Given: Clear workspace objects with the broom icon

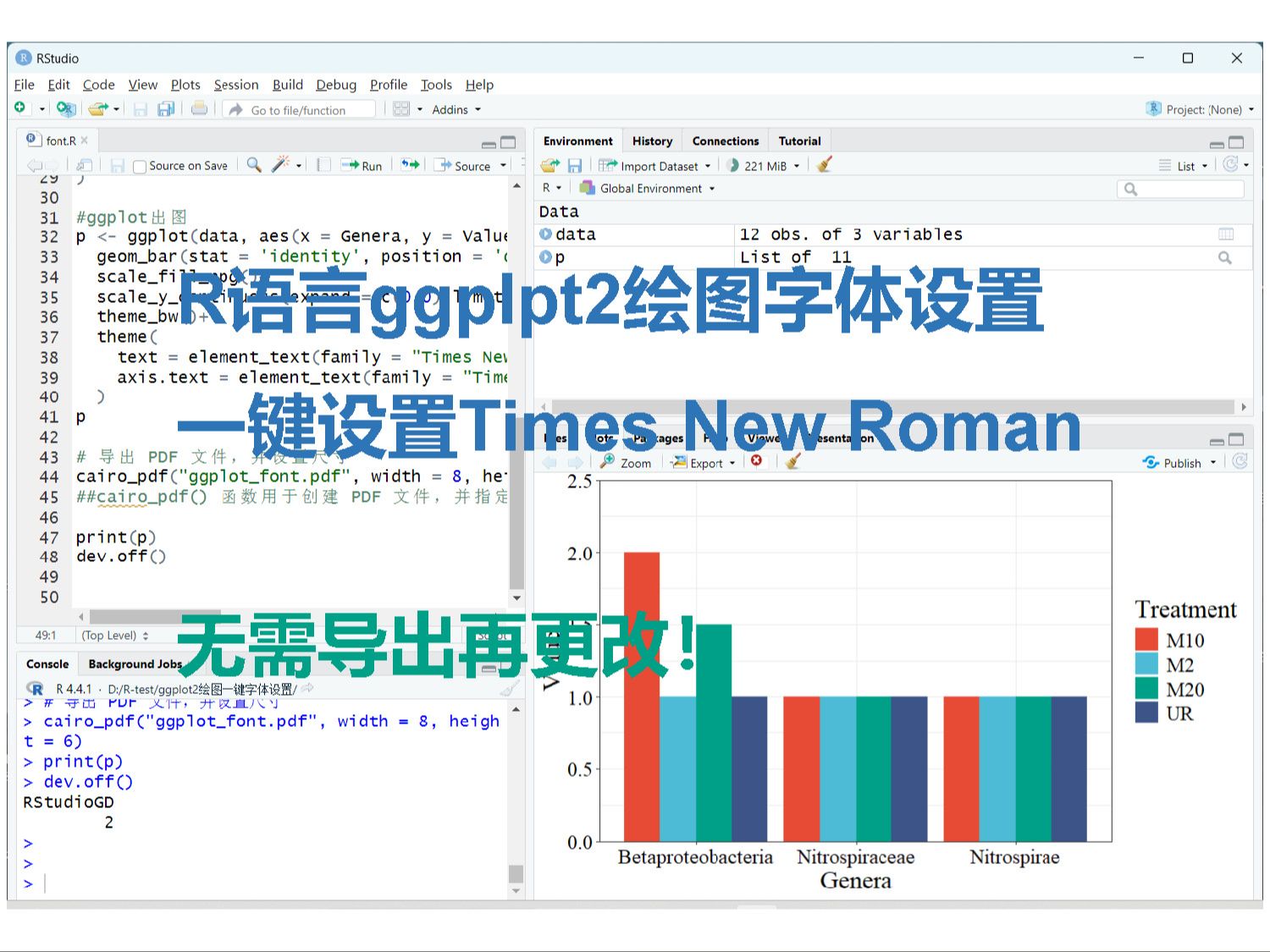Looking at the screenshot, I should point(823,165).
